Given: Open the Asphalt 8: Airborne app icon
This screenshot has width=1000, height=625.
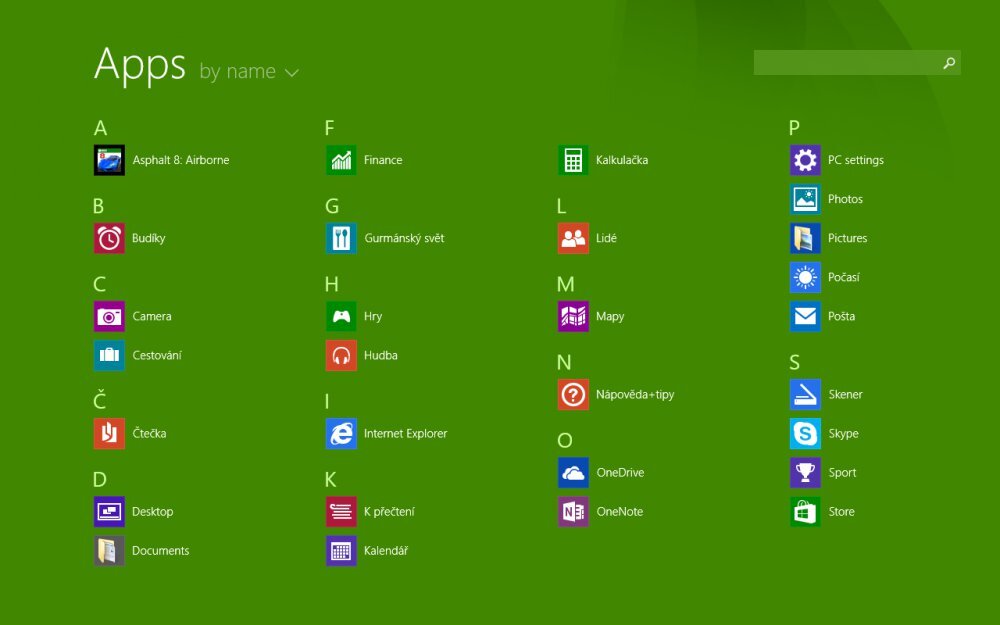Looking at the screenshot, I should point(109,160).
